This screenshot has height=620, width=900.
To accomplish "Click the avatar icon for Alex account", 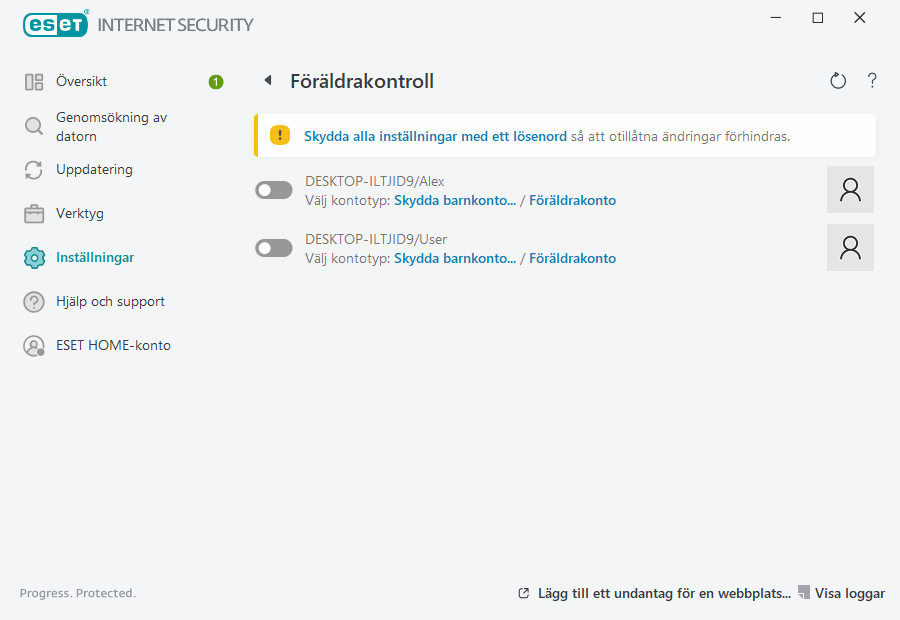I will point(850,189).
